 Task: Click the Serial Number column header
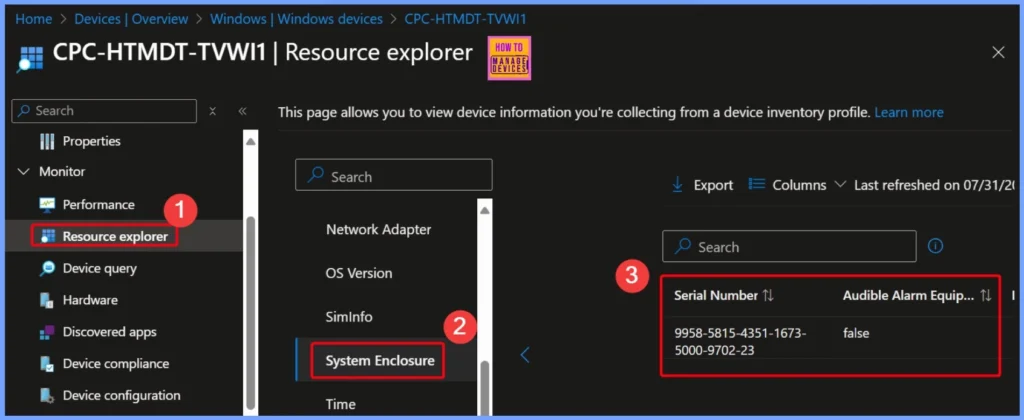pos(716,296)
